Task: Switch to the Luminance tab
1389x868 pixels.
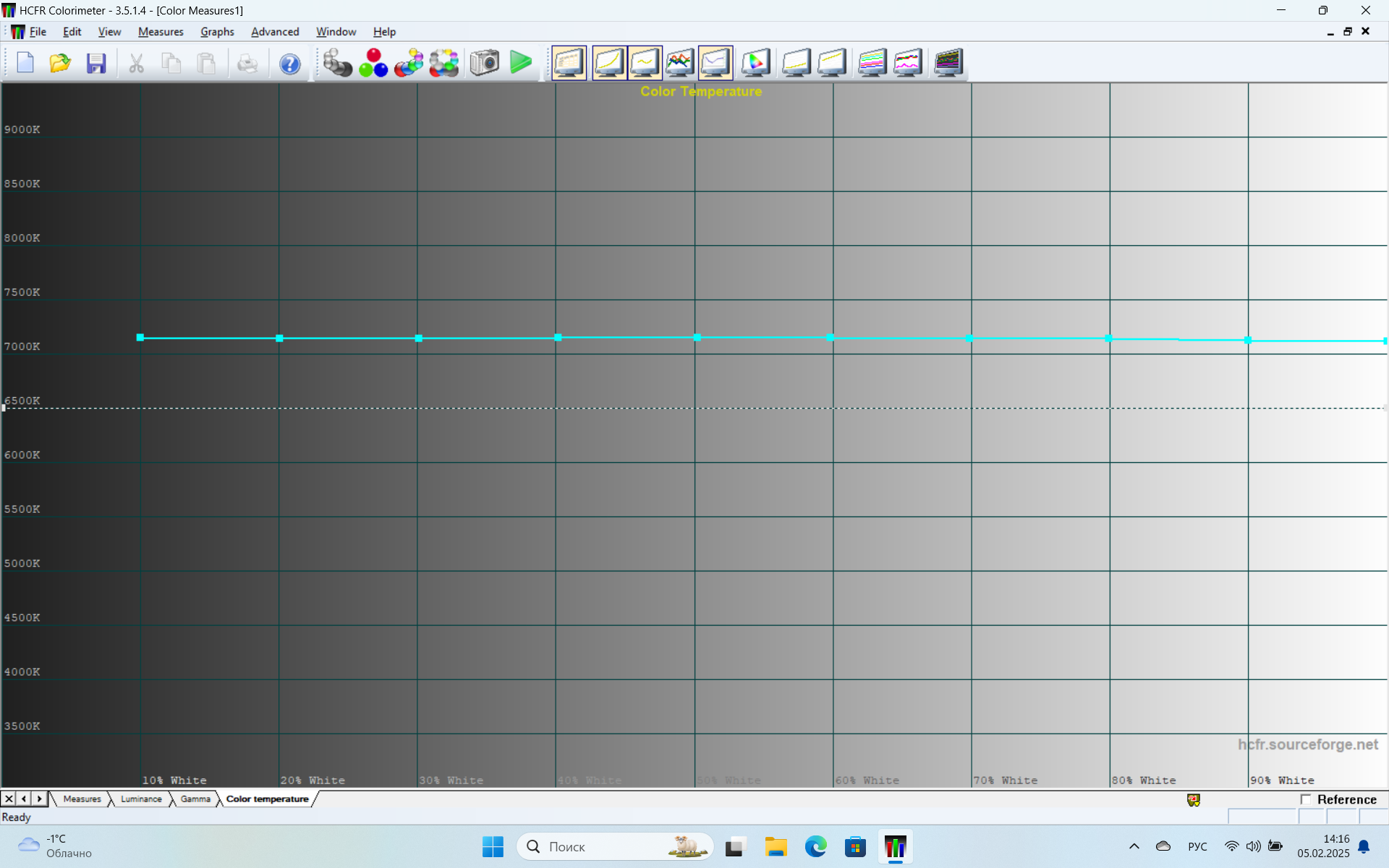Action: pos(141,799)
